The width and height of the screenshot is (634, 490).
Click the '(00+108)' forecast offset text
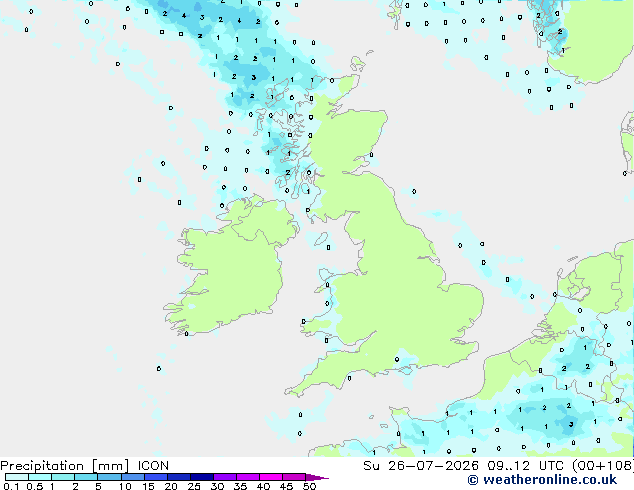click(x=603, y=466)
